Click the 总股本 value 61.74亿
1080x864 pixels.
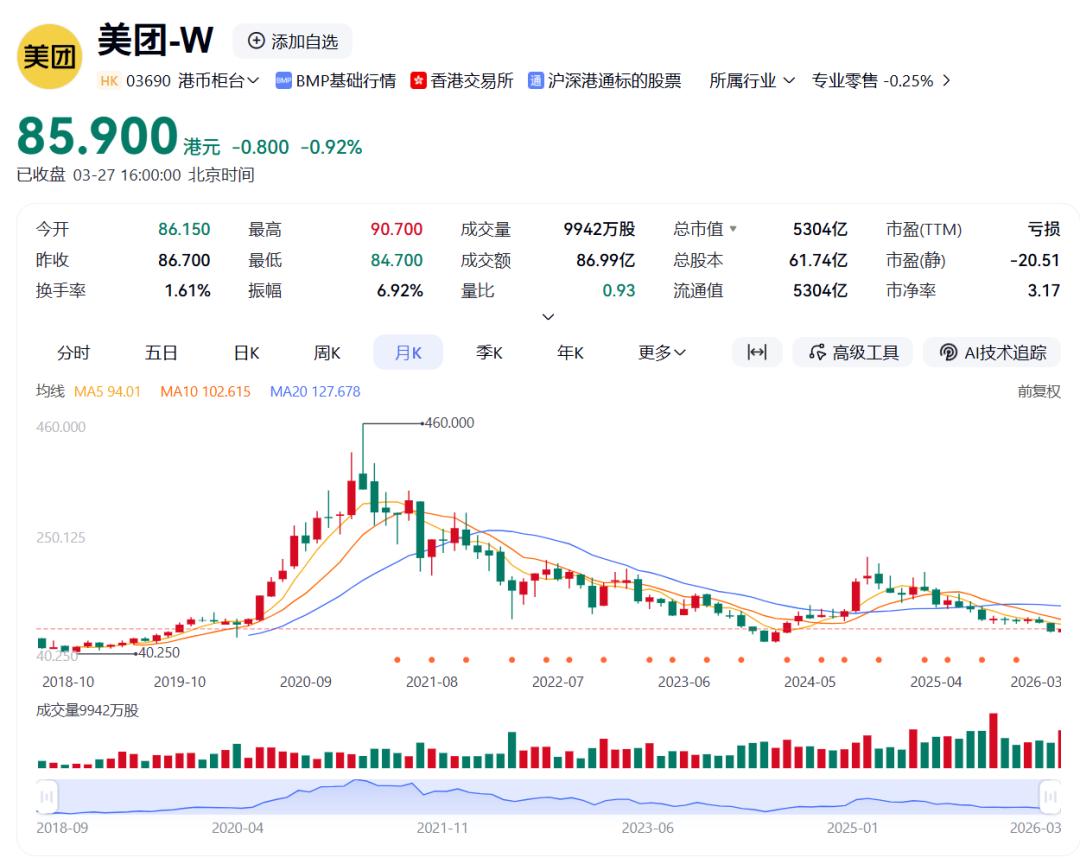[818, 260]
